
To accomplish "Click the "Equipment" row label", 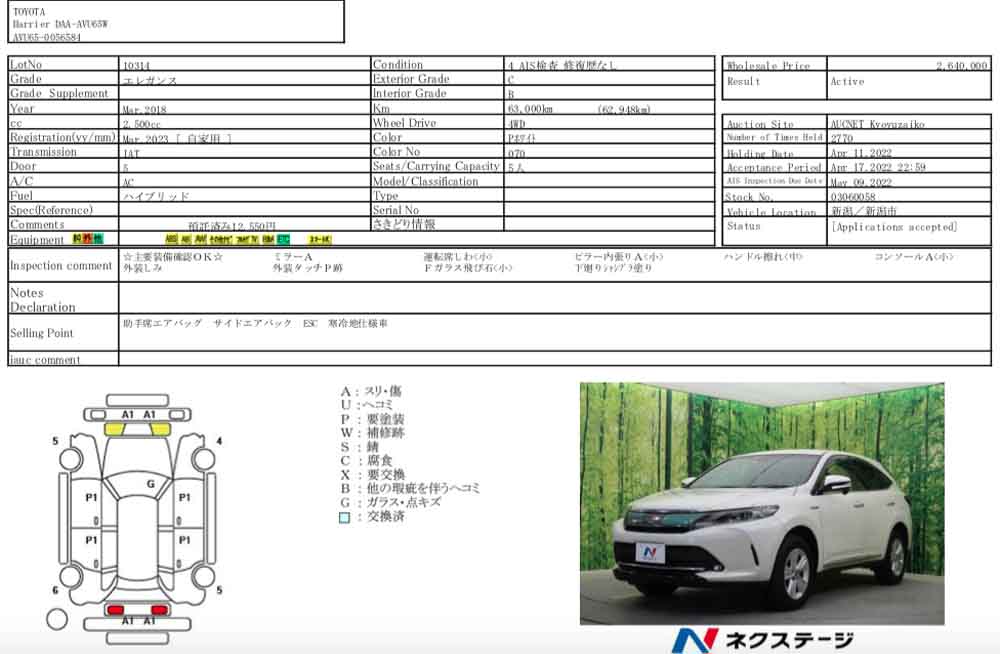I will coord(36,240).
